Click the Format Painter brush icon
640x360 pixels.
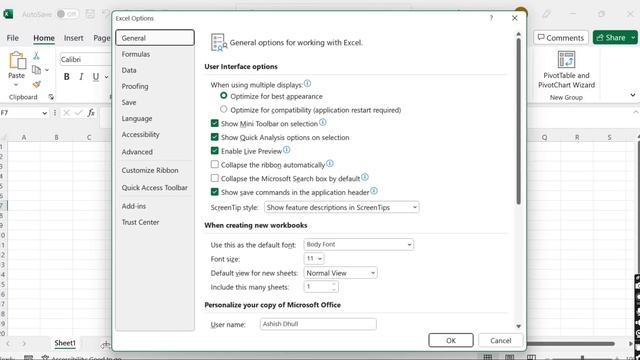point(36,84)
